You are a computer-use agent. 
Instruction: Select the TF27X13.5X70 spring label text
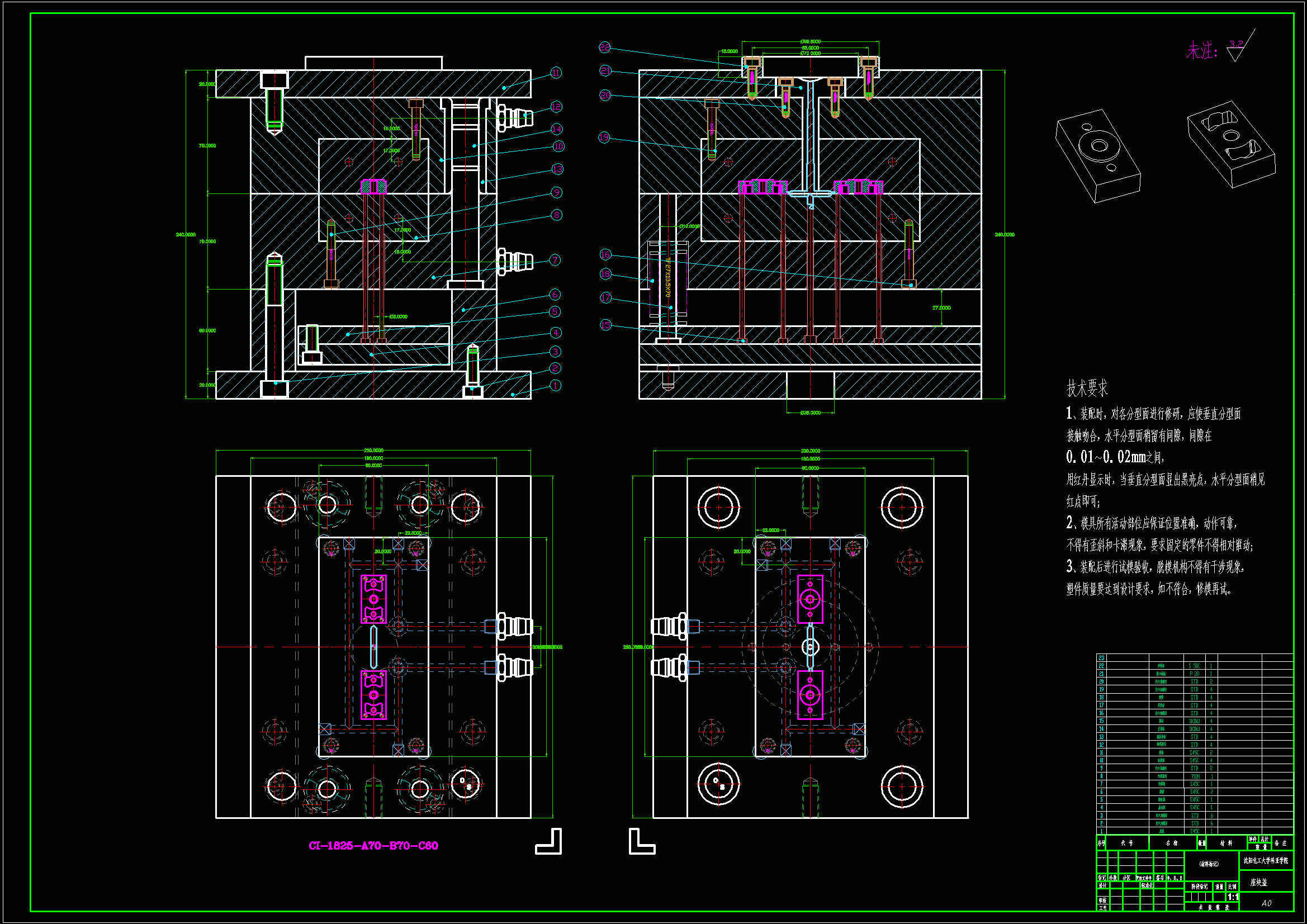[x=667, y=277]
